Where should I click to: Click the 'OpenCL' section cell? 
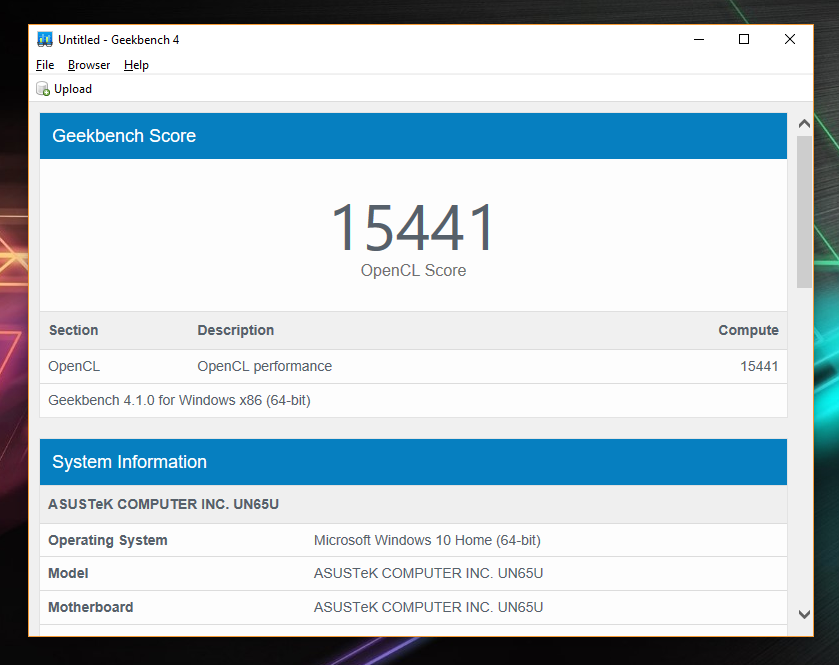[x=74, y=366]
